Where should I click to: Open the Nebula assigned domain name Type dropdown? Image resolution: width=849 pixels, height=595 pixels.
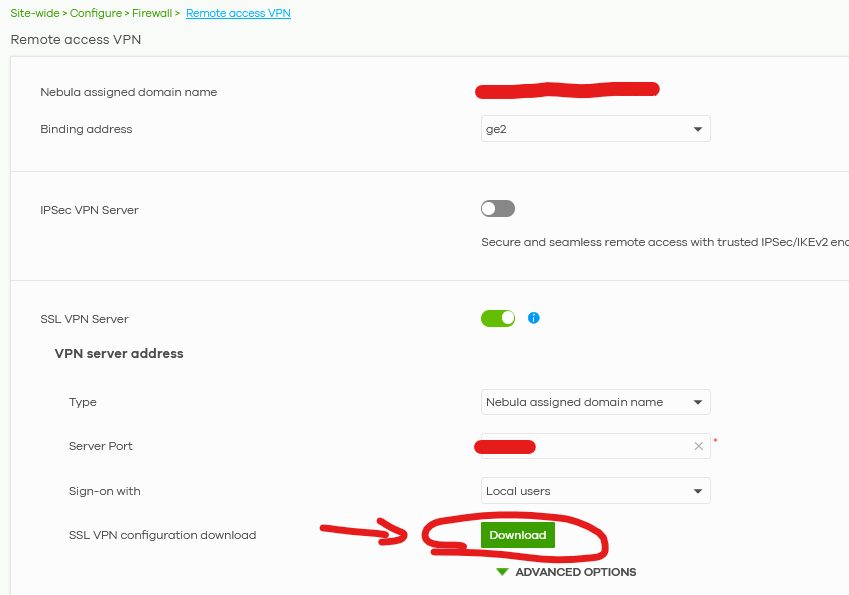(x=596, y=402)
